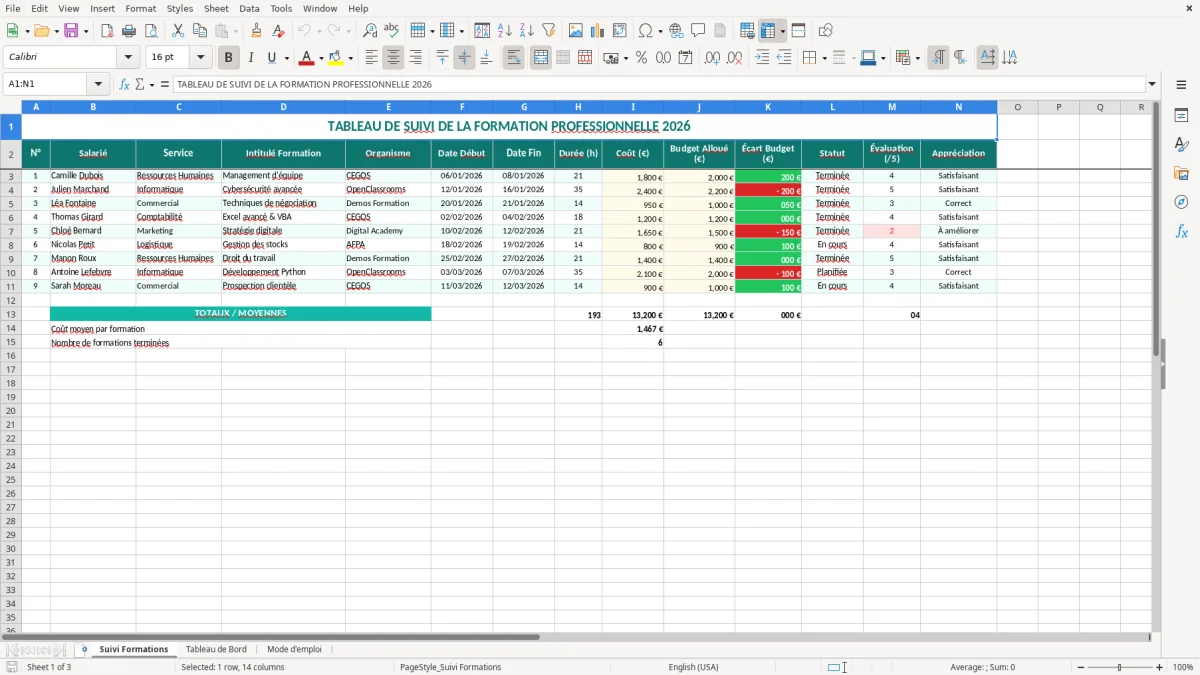Apply yellow background color swatch
The image size is (1200, 675).
coord(336,58)
